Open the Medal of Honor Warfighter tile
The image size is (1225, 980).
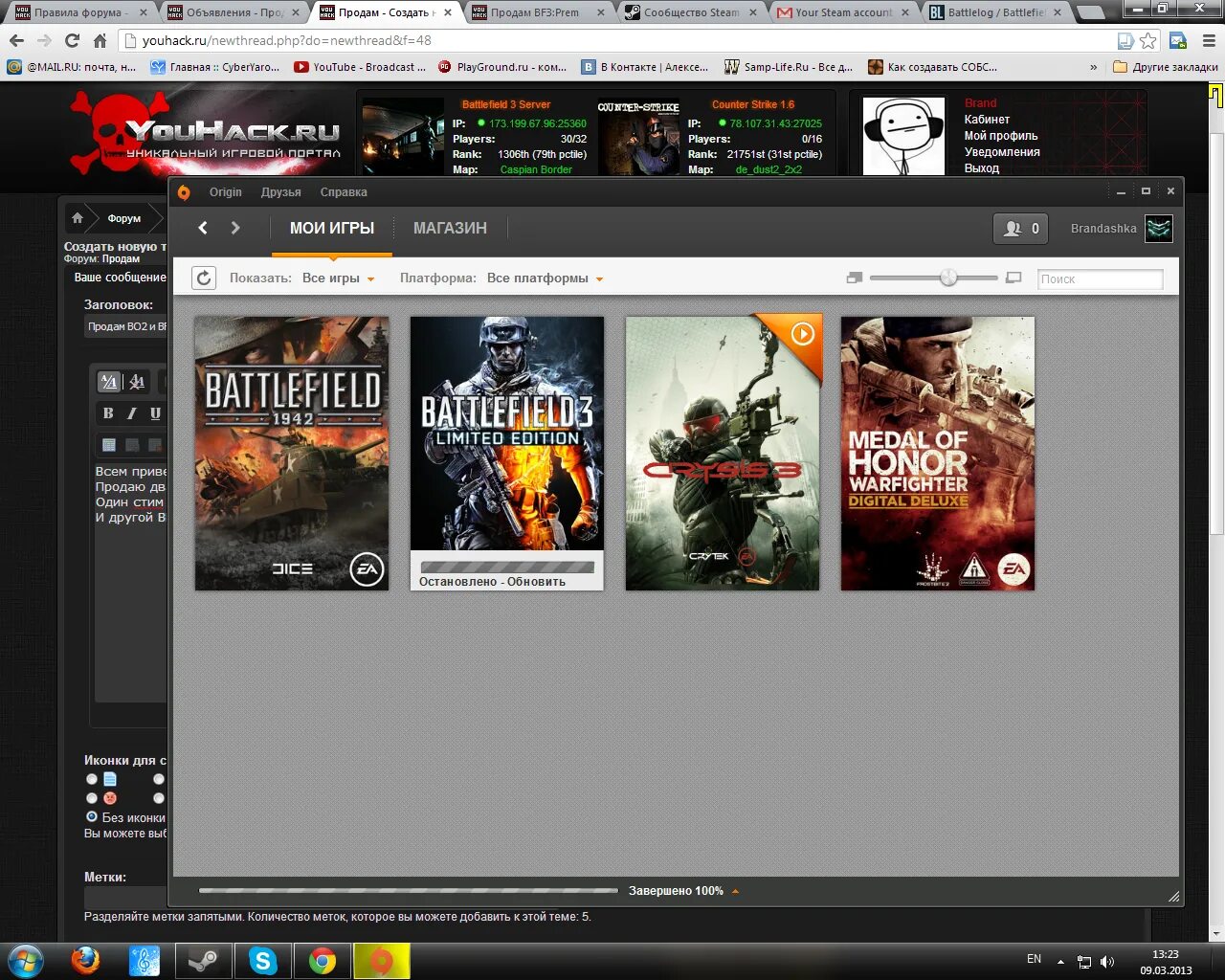point(938,454)
